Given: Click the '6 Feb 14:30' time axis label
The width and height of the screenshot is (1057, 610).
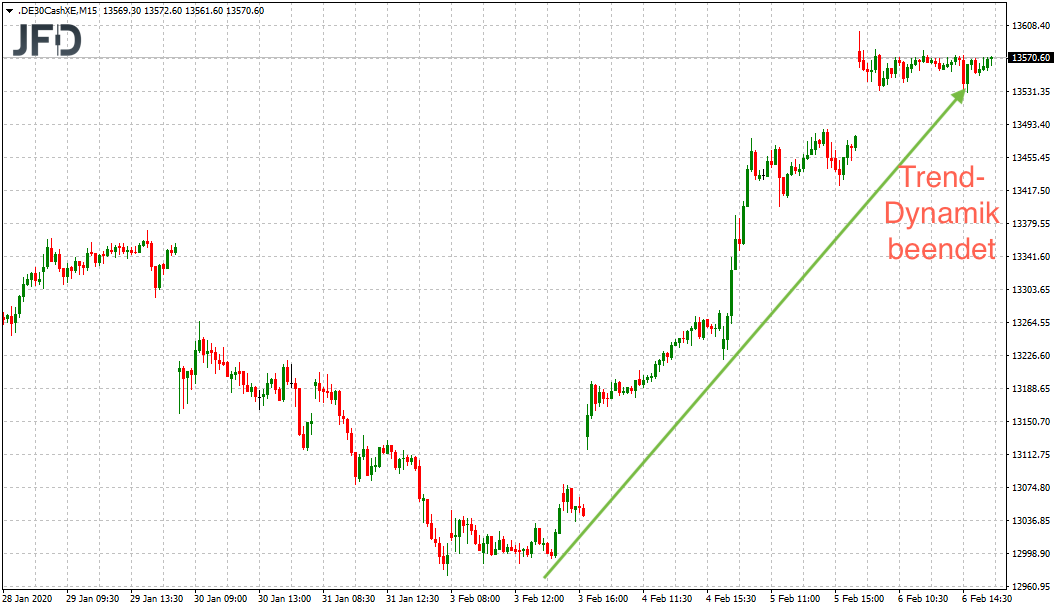Looking at the screenshot, I should click(x=985, y=599).
